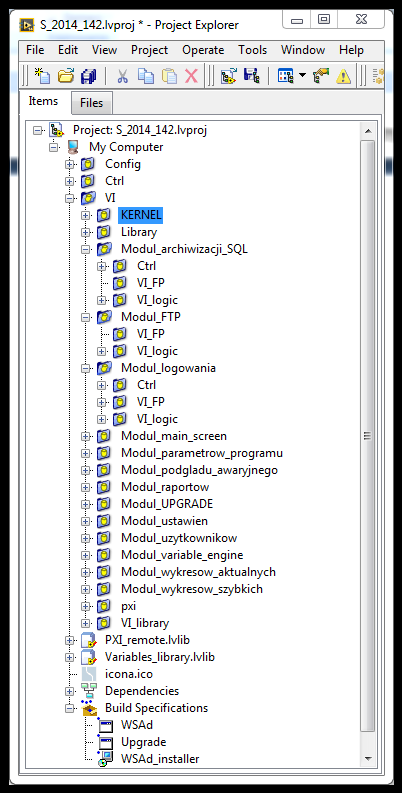This screenshot has height=793, width=402.
Task: Click the Save All disks icon
Action: tap(88, 76)
